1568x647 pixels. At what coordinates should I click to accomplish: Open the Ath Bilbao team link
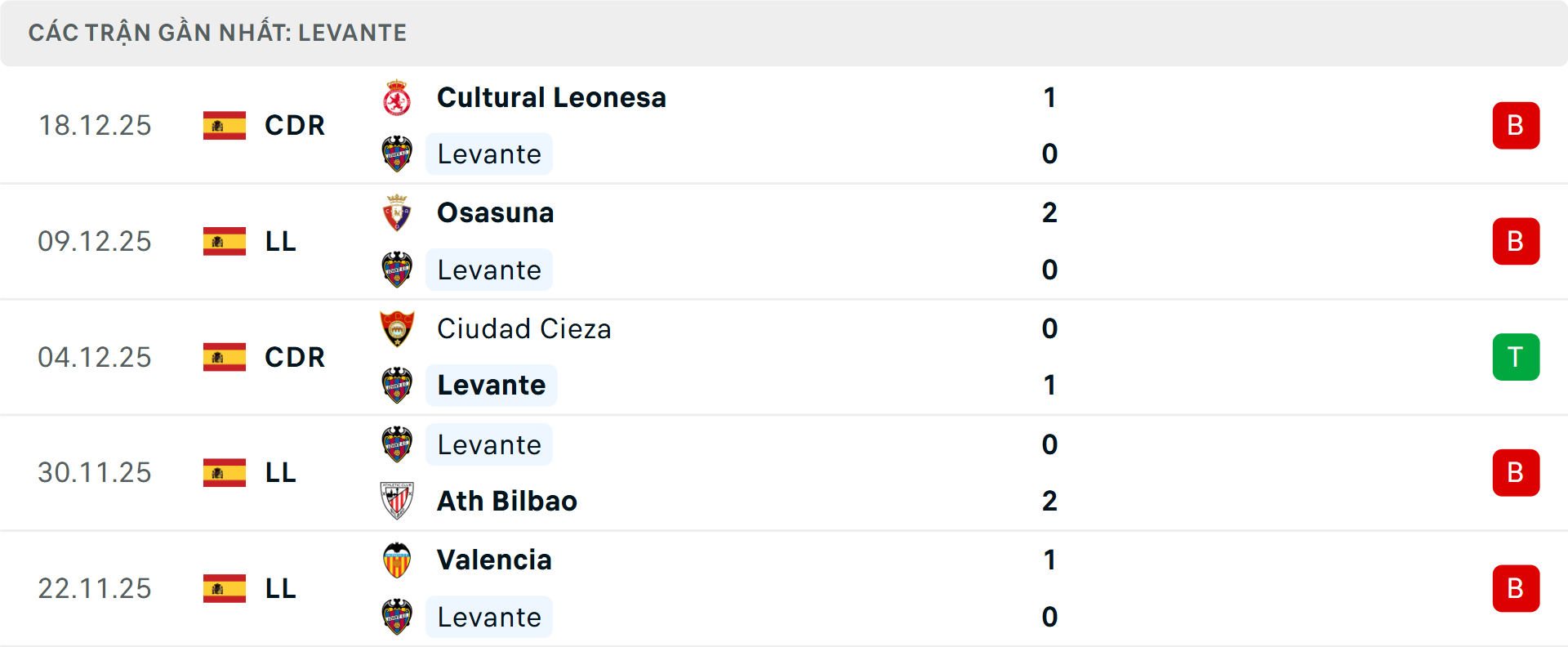(x=507, y=501)
